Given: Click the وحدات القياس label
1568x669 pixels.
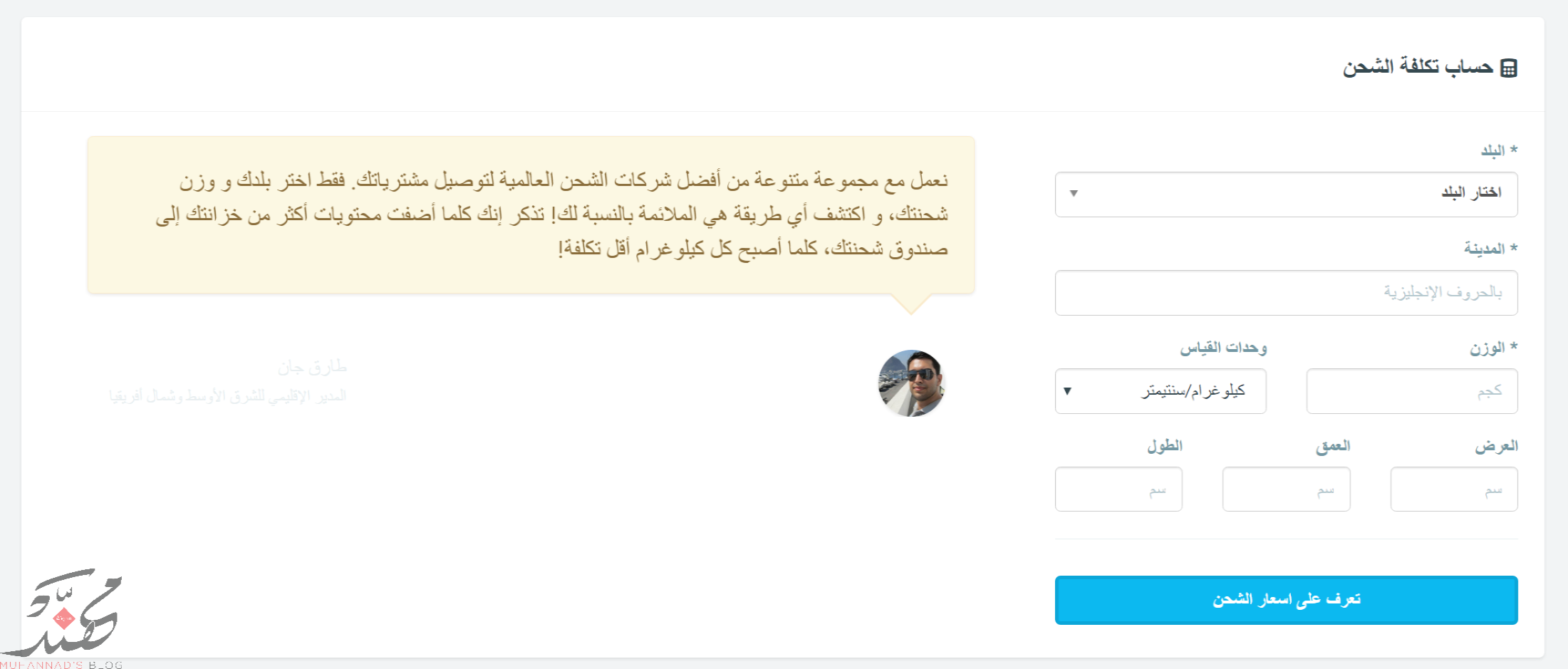Looking at the screenshot, I should click(x=1223, y=348).
